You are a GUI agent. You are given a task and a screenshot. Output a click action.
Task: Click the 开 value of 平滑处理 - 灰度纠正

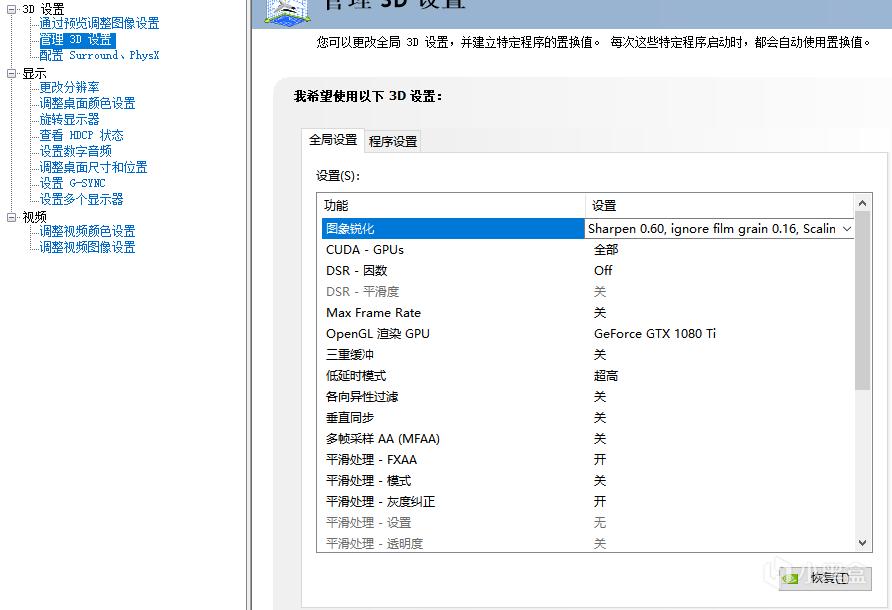(600, 502)
